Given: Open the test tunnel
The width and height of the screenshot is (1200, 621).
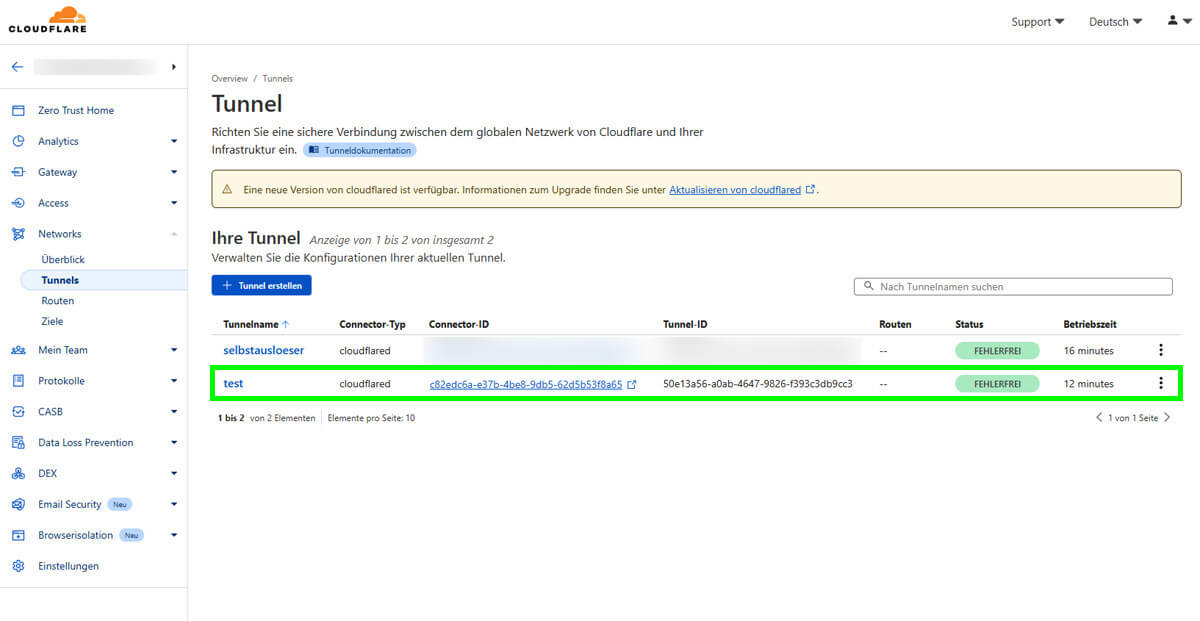Looking at the screenshot, I should (x=233, y=384).
